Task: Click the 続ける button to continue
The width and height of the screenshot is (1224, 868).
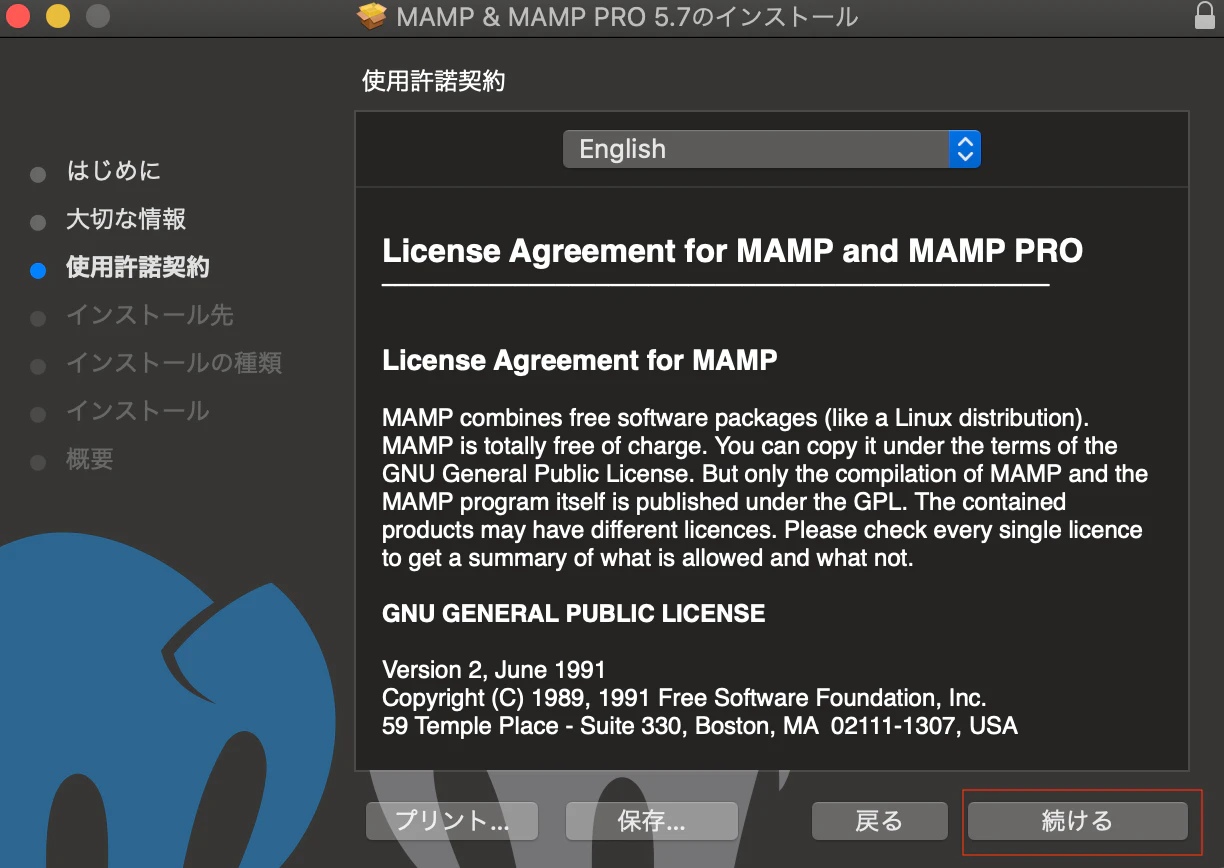Action: 1077,821
